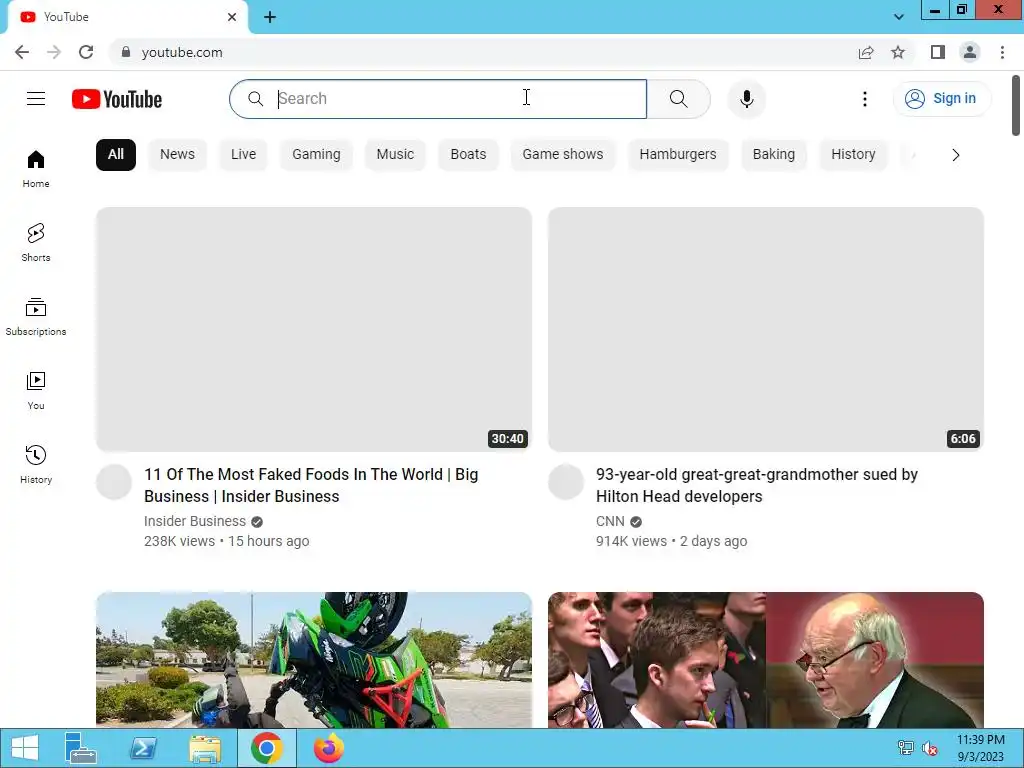The width and height of the screenshot is (1024, 768).
Task: Select the Game shows filter chip
Action: [x=563, y=155]
